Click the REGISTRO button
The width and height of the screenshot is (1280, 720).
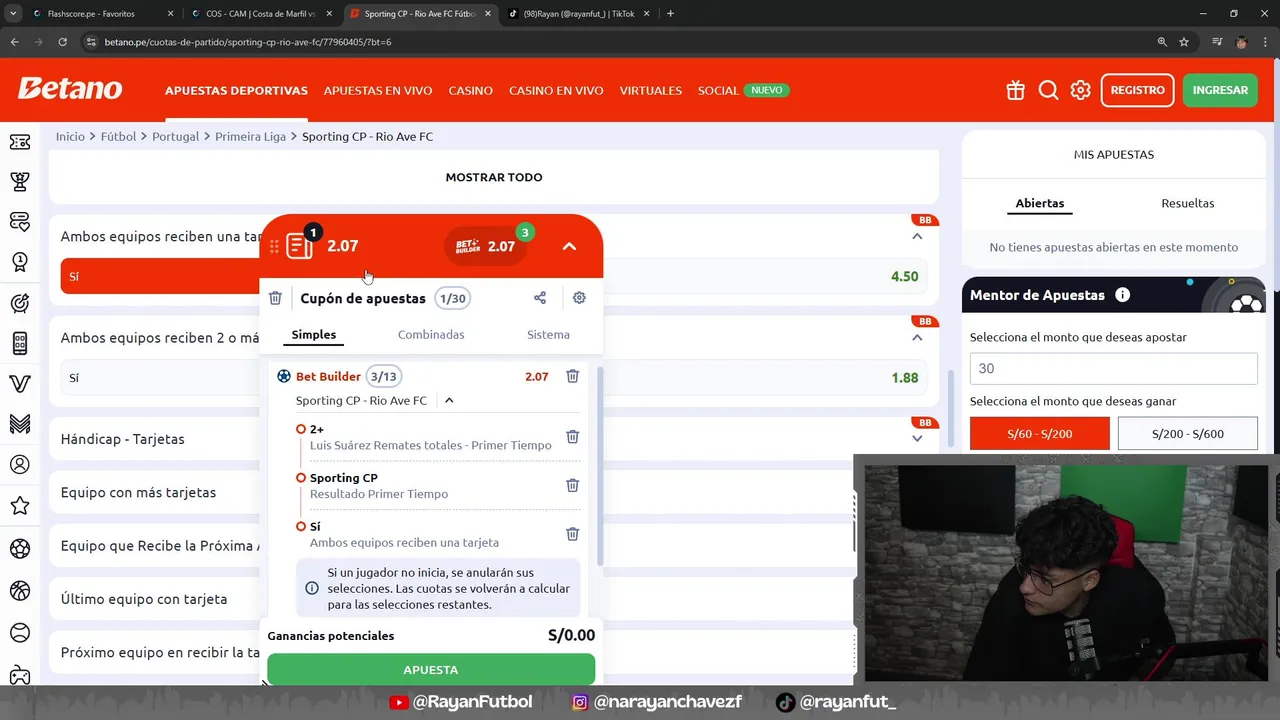[1137, 90]
